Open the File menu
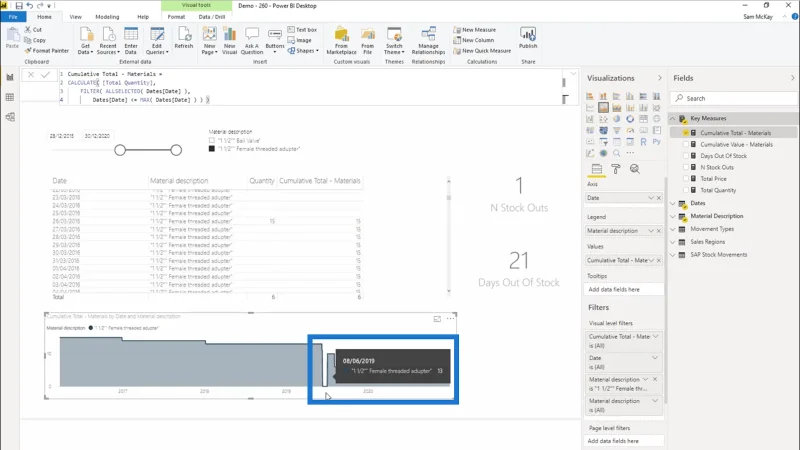Viewport: 800px width, 450px height. tap(13, 17)
